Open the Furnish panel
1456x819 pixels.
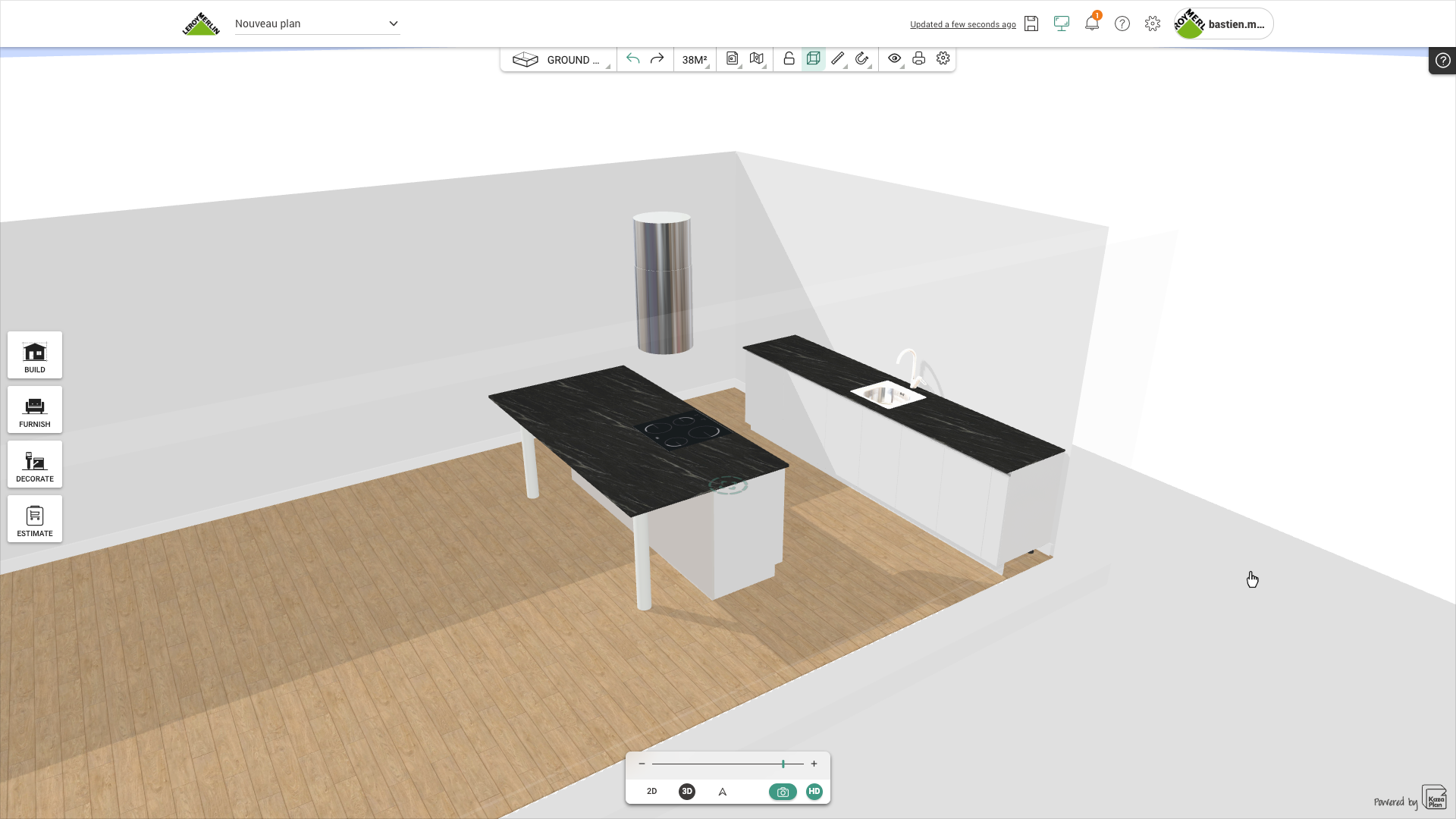(x=35, y=409)
